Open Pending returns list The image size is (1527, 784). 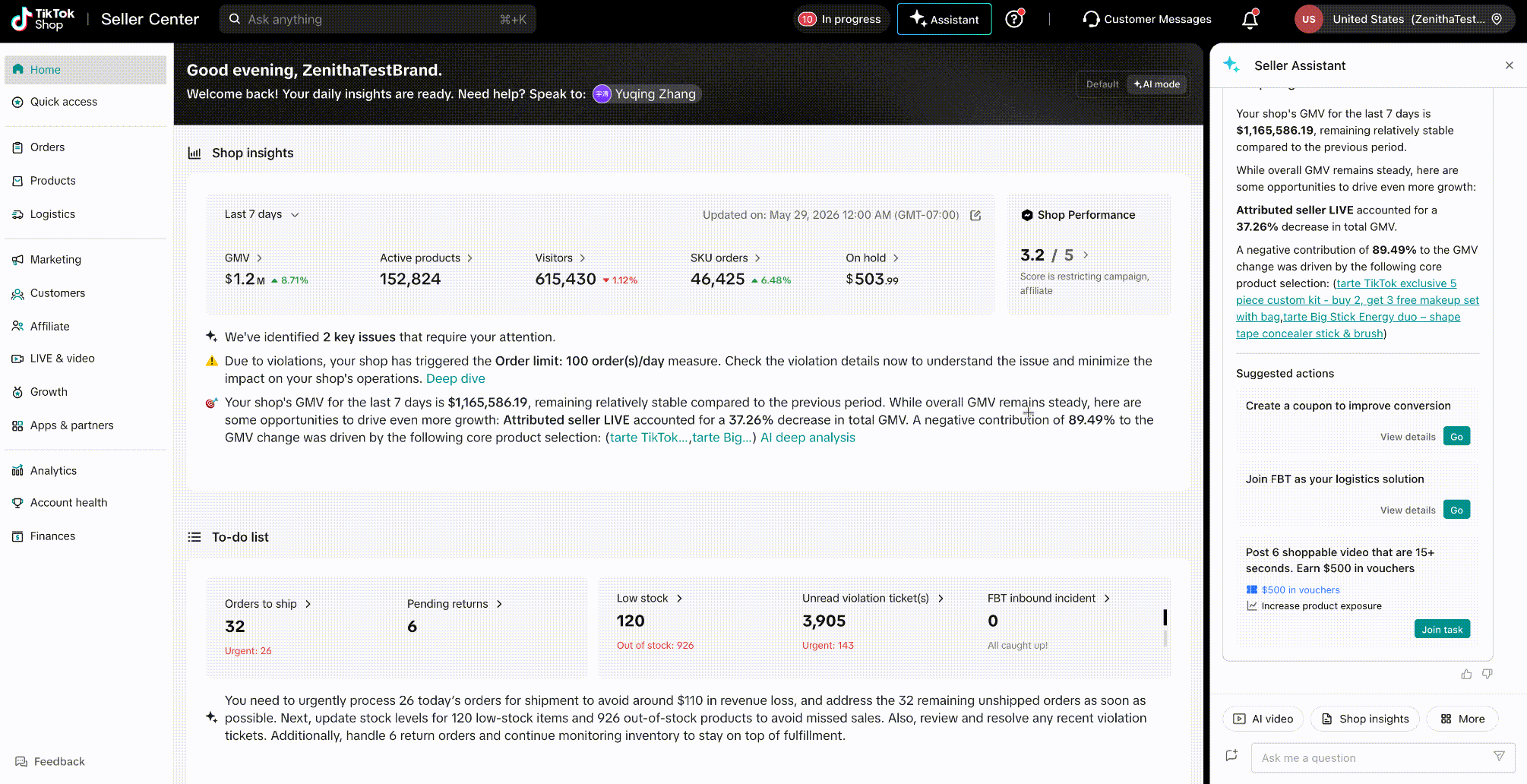[454, 604]
